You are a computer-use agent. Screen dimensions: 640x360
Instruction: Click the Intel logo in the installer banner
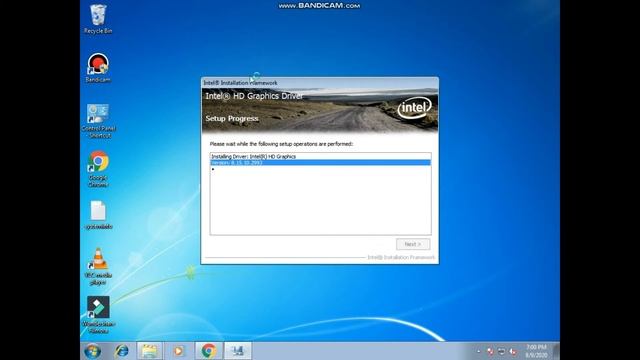click(x=414, y=108)
